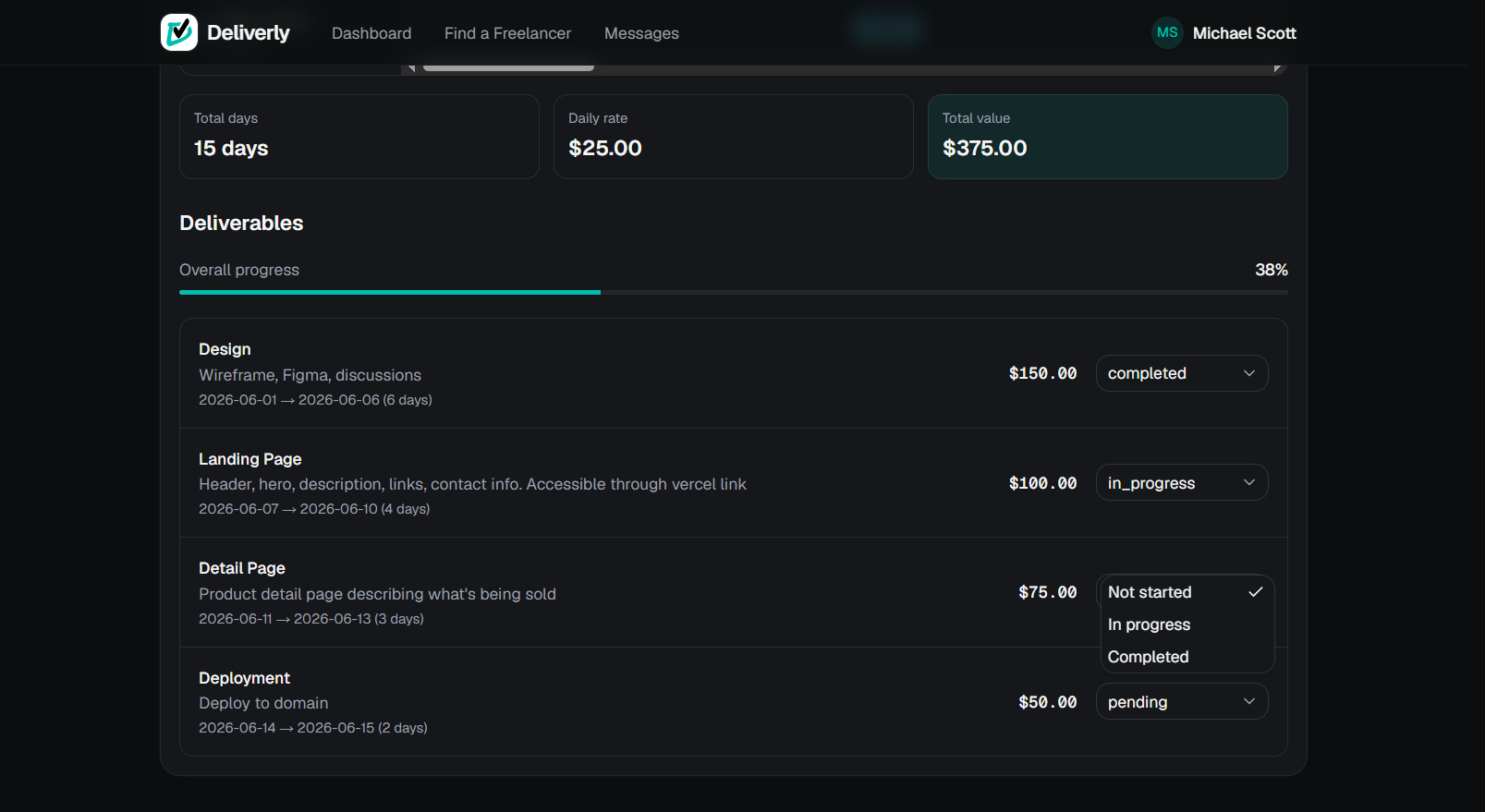1485x812 pixels.
Task: Click the Michael Scott profile name
Action: click(1244, 33)
